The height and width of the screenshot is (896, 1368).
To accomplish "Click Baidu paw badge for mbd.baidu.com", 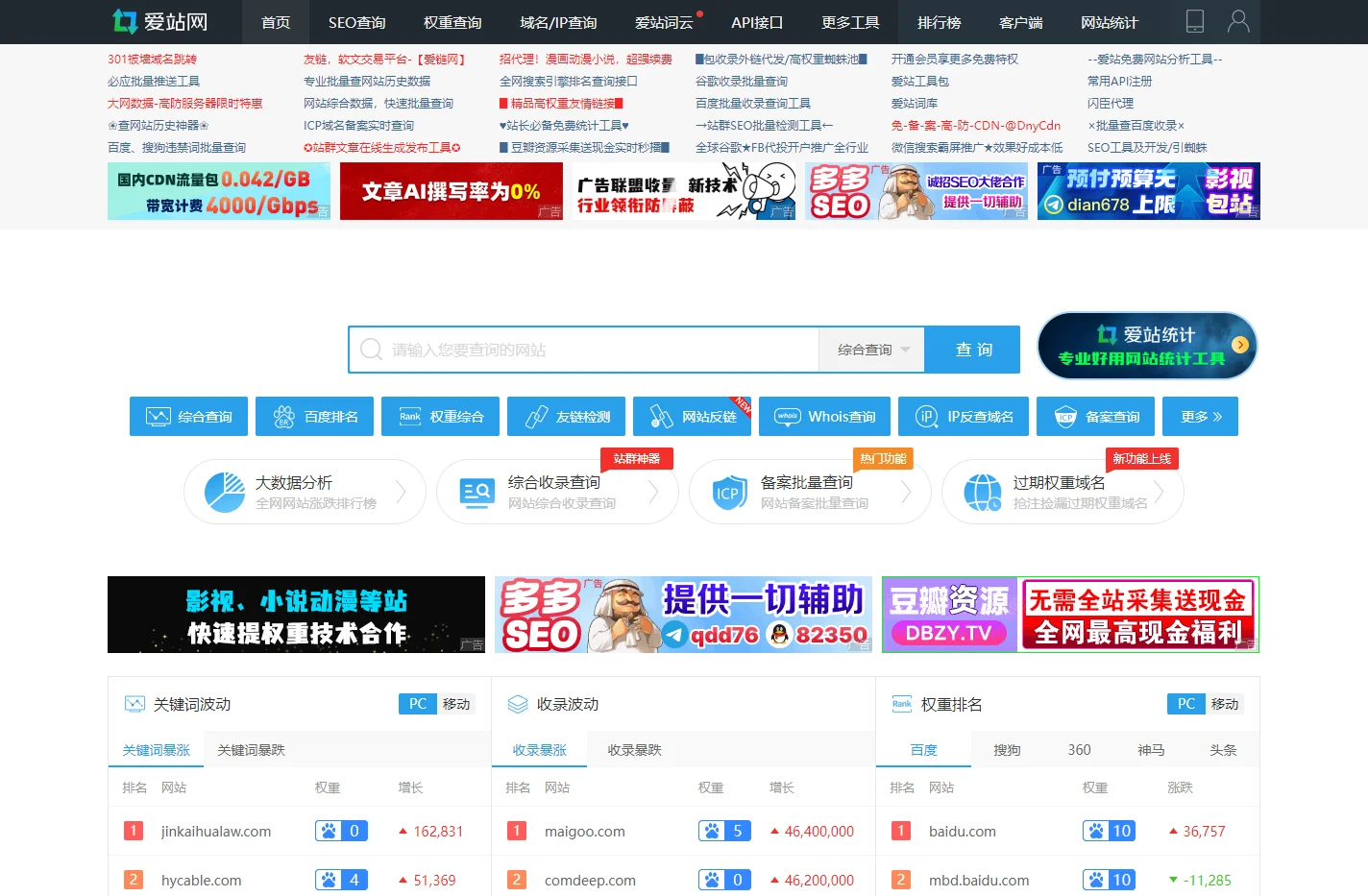I will pos(1109,880).
